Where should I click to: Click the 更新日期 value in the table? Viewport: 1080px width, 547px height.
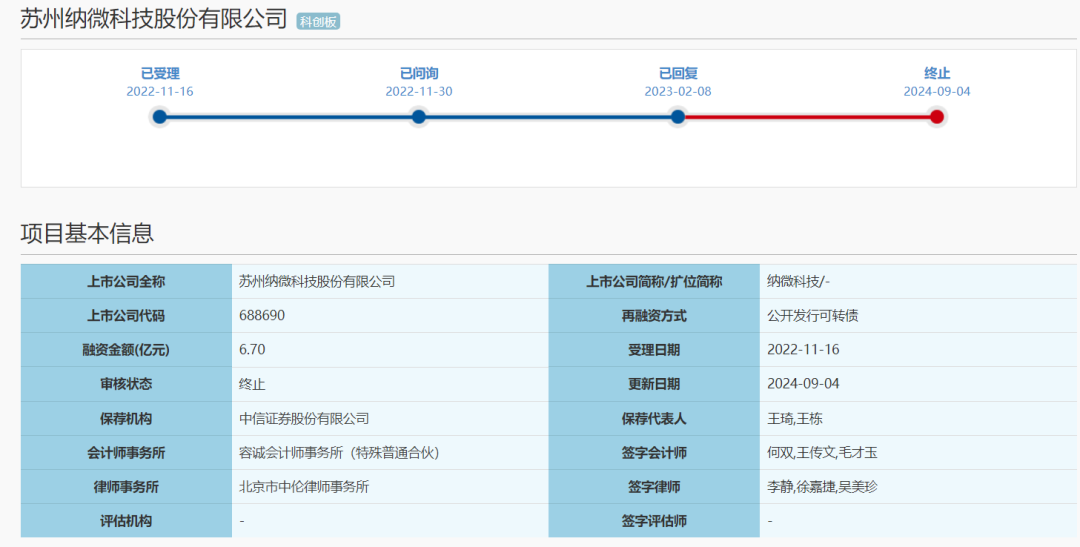pos(803,384)
